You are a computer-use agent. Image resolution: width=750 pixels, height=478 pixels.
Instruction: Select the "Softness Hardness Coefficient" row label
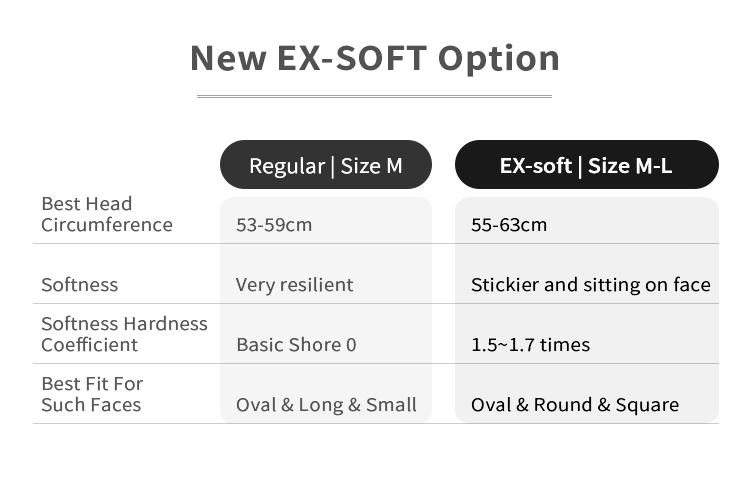[x=124, y=334]
